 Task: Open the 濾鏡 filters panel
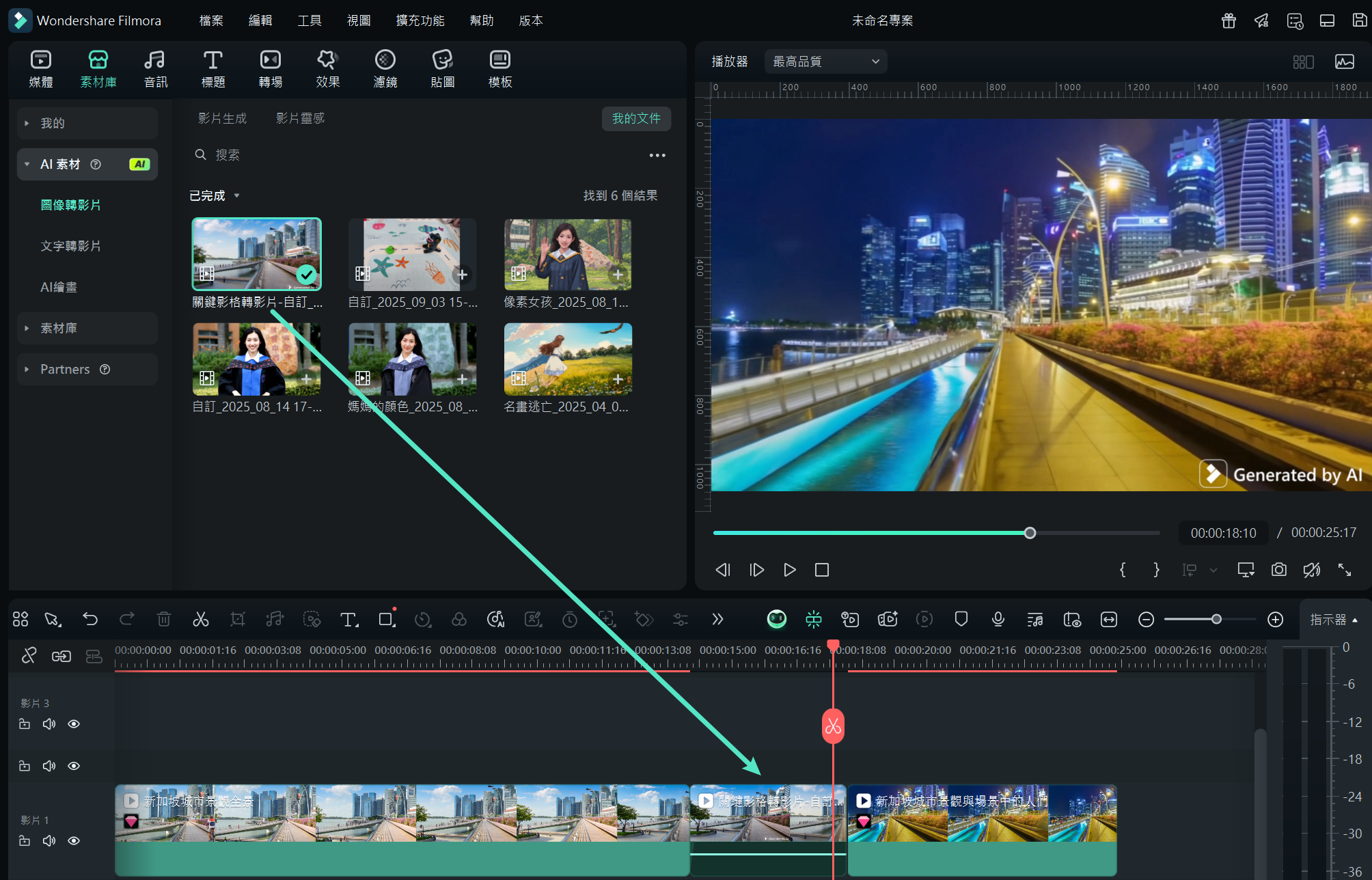[x=385, y=68]
